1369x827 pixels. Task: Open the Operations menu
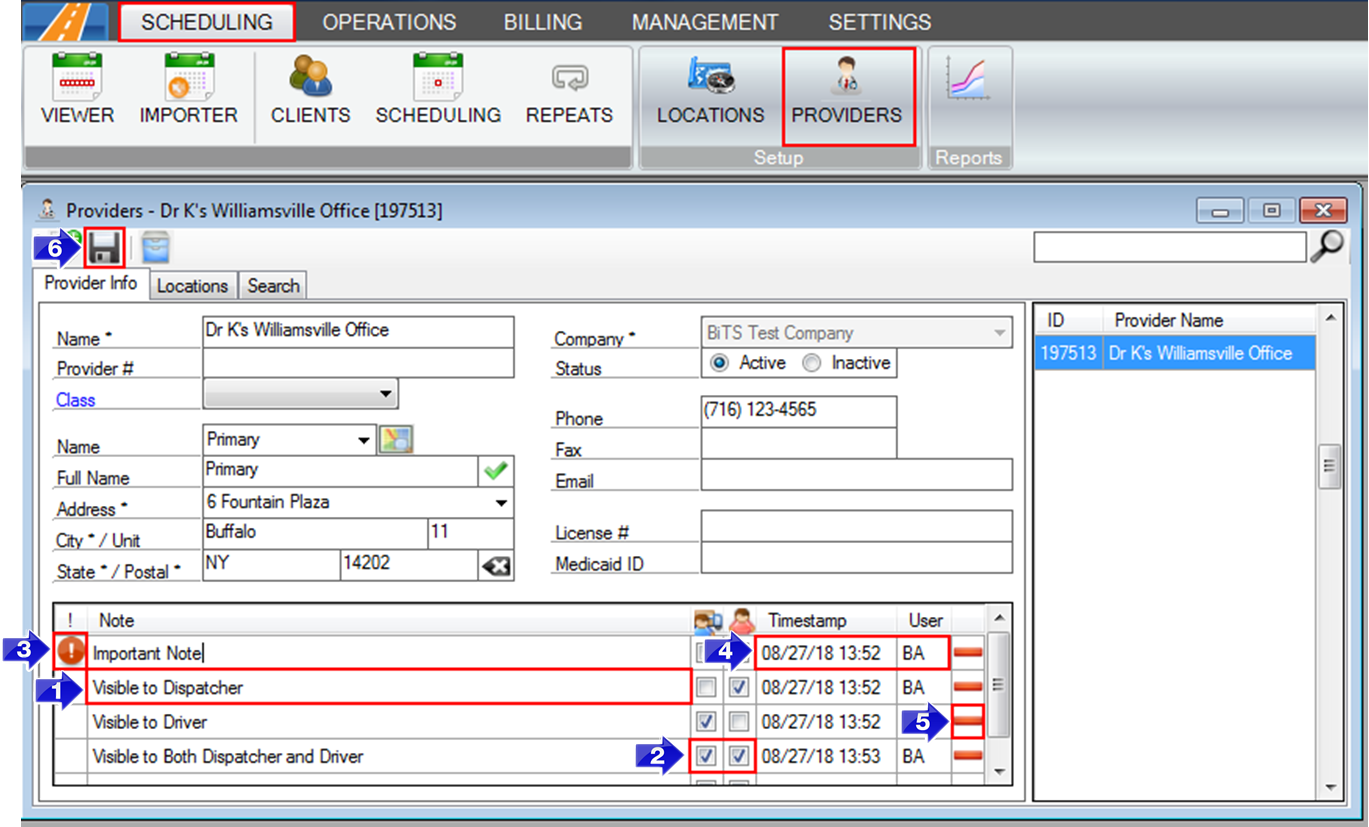click(x=389, y=21)
